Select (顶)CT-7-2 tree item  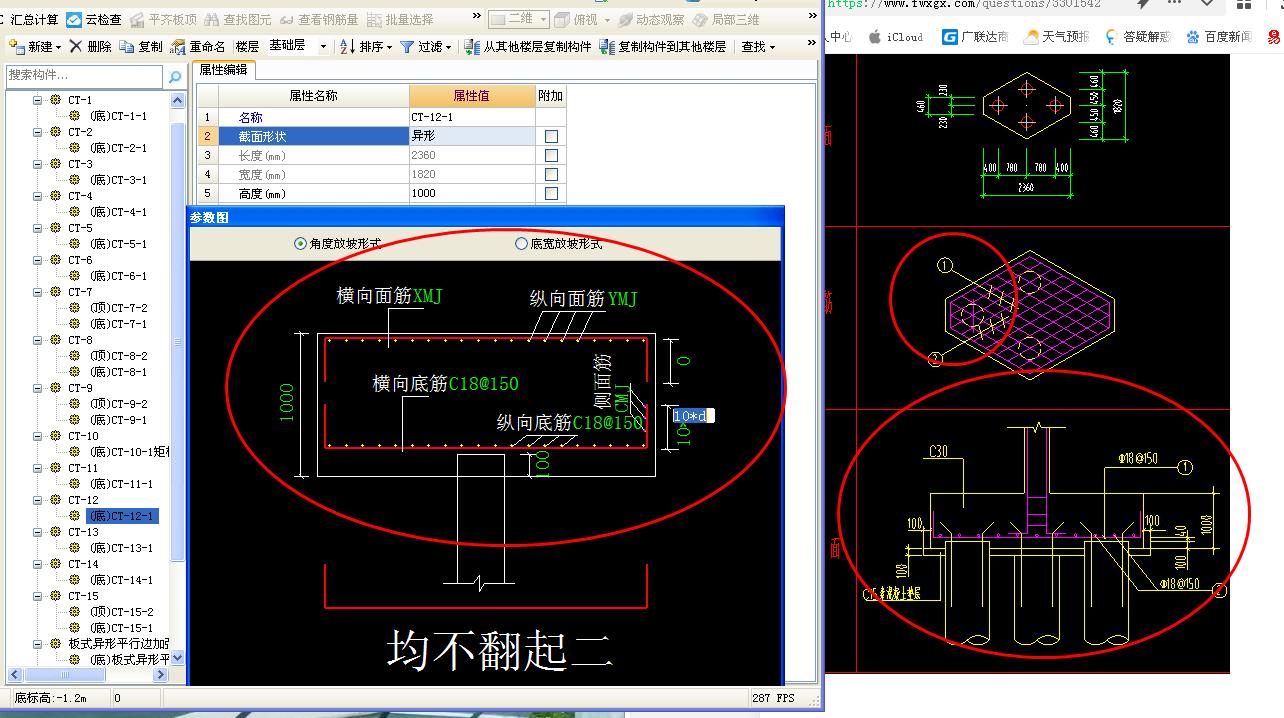(x=118, y=308)
